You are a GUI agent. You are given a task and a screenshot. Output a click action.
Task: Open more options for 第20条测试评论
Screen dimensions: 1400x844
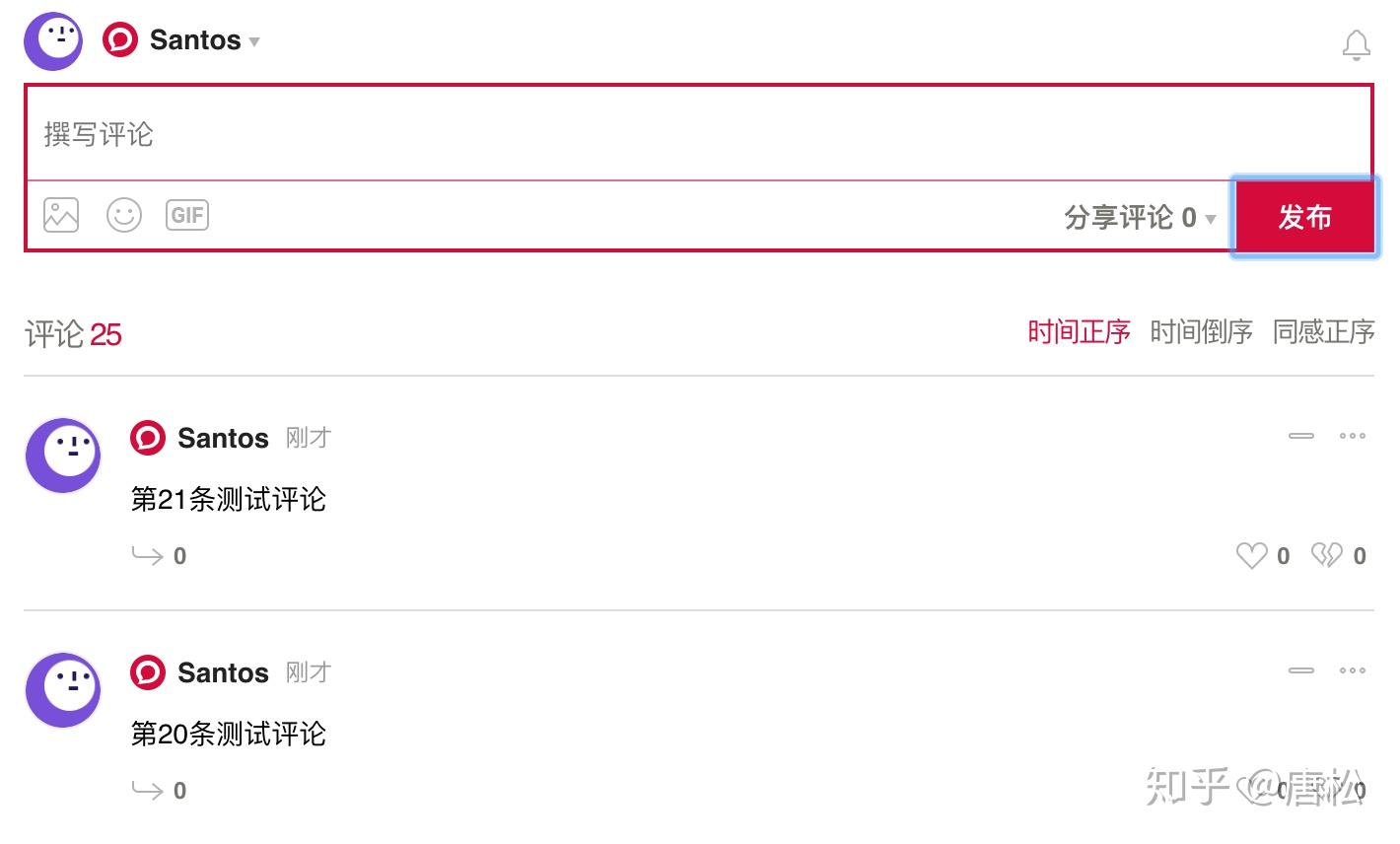coord(1353,670)
